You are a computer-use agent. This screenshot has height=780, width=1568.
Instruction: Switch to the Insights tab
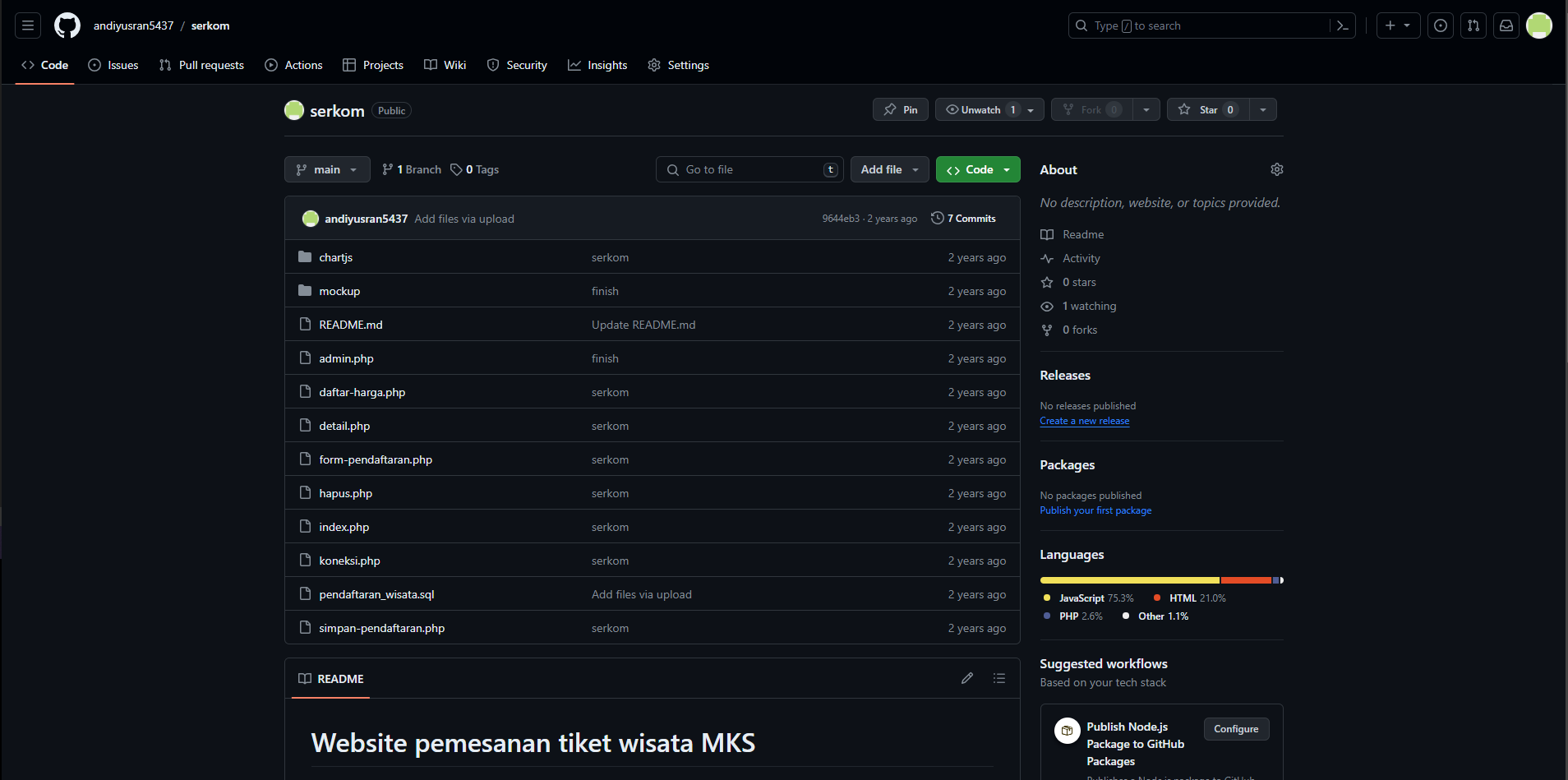click(597, 65)
